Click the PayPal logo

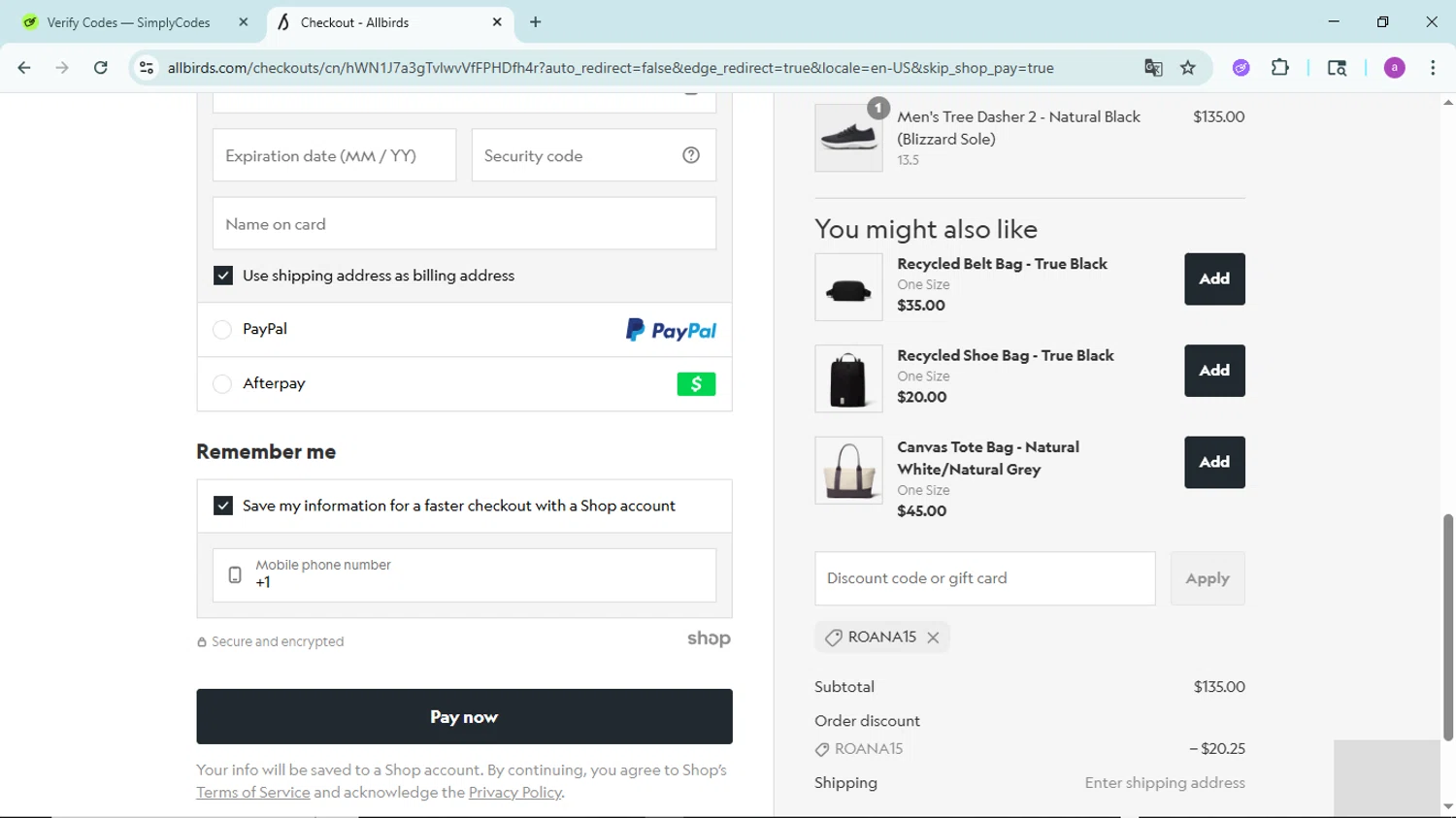[671, 330]
